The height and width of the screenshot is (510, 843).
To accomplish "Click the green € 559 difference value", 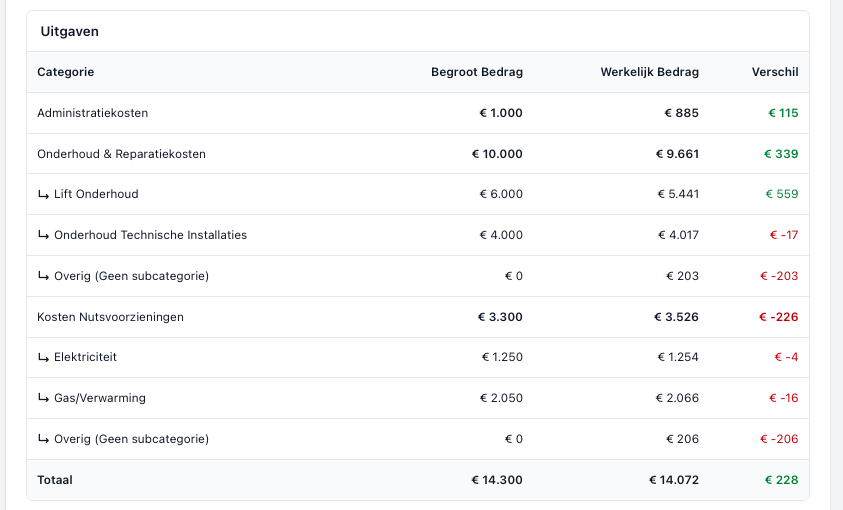I will click(x=782, y=194).
